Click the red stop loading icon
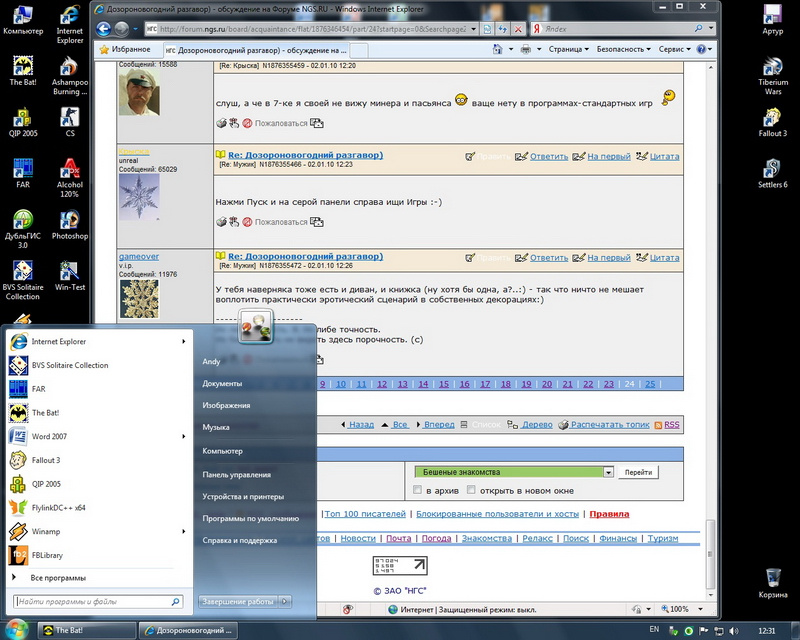Screen dimensions: 800x640 [518, 29]
